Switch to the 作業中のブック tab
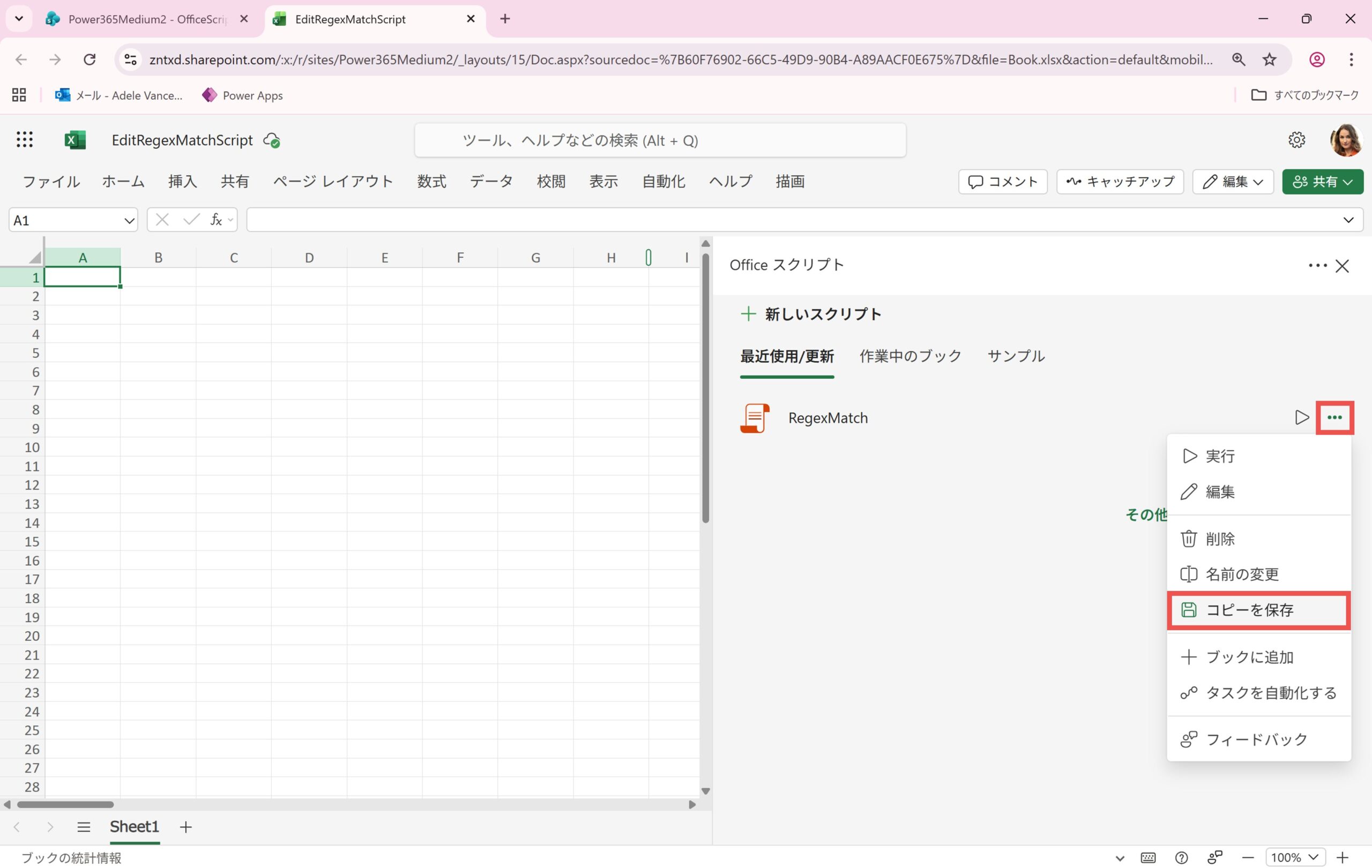The height and width of the screenshot is (868, 1372). pyautogui.click(x=910, y=356)
